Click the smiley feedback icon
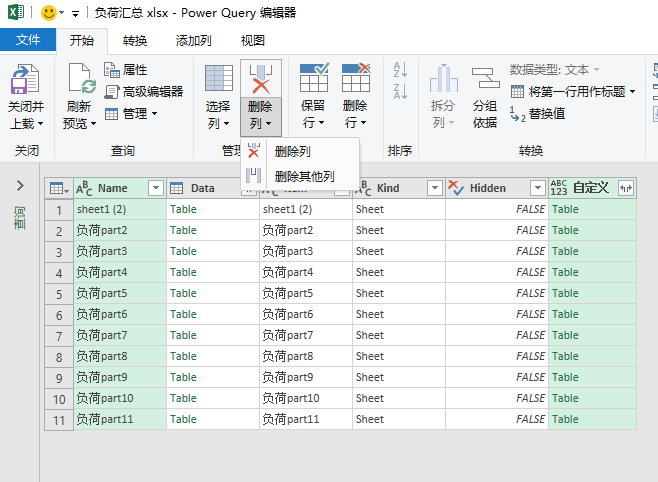 (x=49, y=13)
